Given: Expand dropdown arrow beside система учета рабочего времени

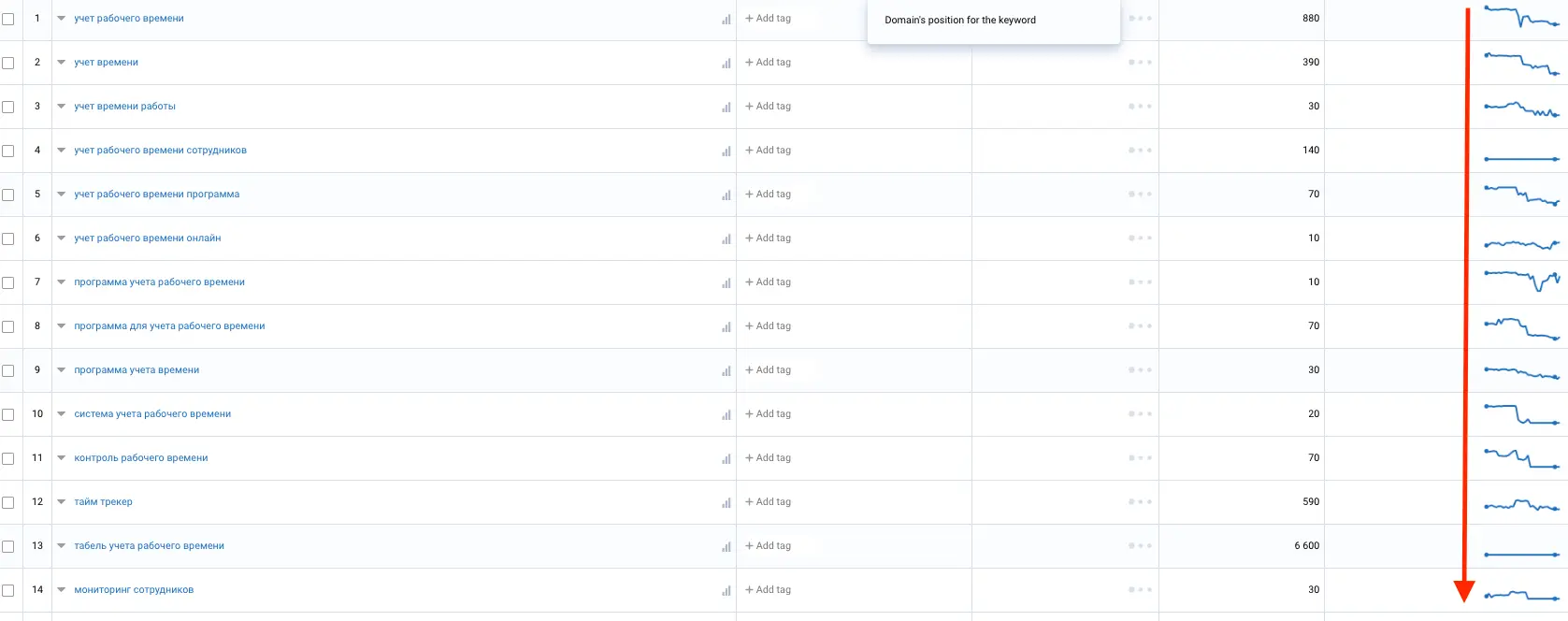Looking at the screenshot, I should tap(62, 414).
